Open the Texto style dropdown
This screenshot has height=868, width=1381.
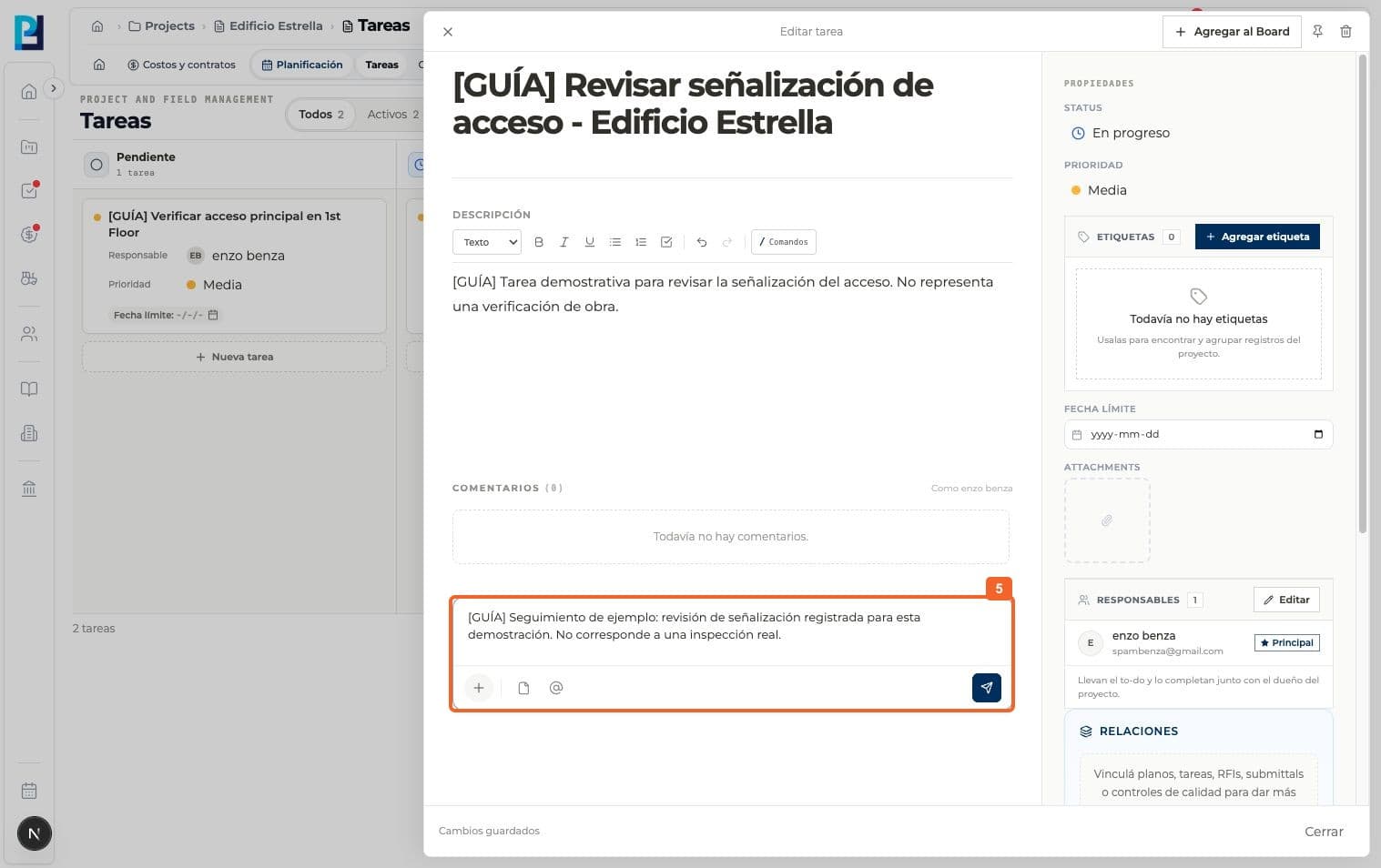coord(487,242)
